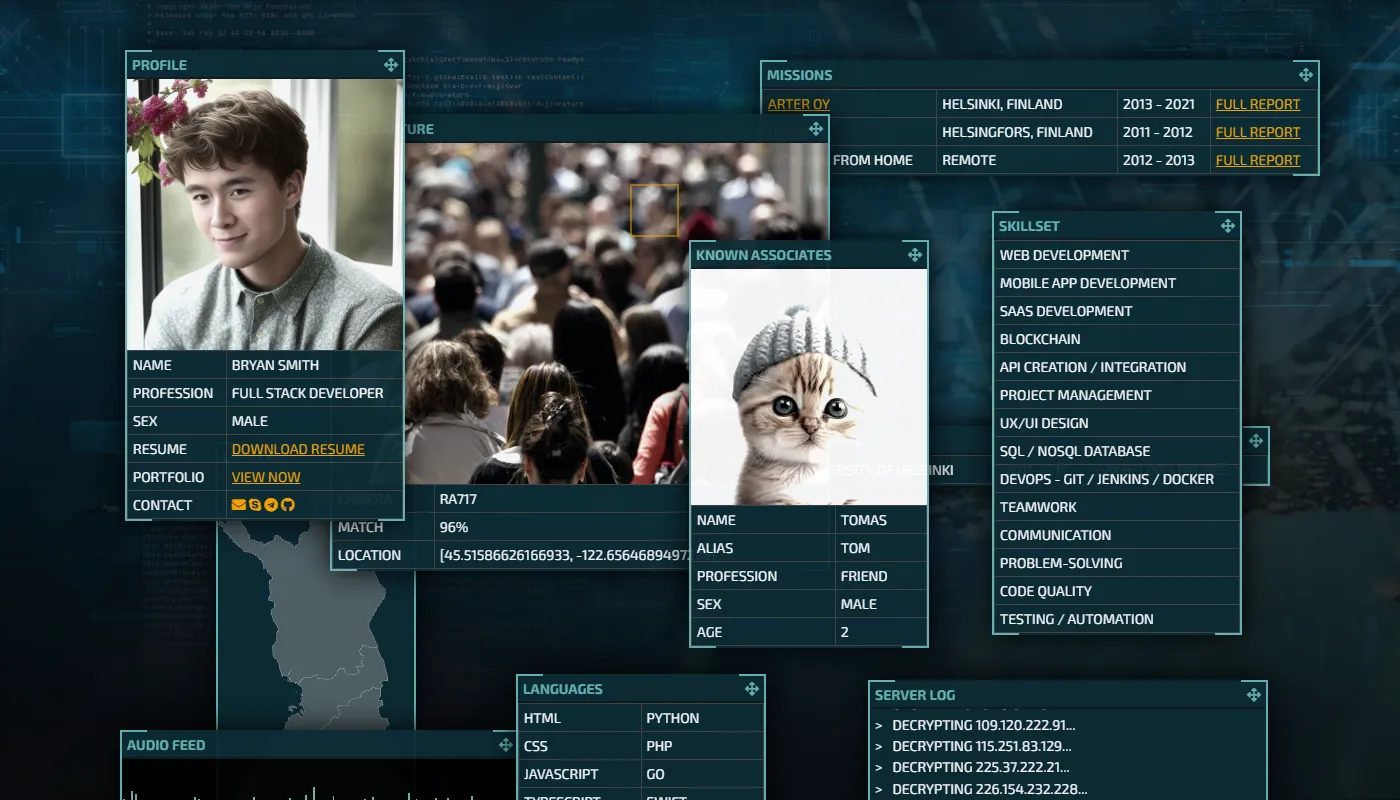The image size is (1400, 800).
Task: Click log entry Decrypting 225.37.222.21
Action: pyautogui.click(x=980, y=767)
